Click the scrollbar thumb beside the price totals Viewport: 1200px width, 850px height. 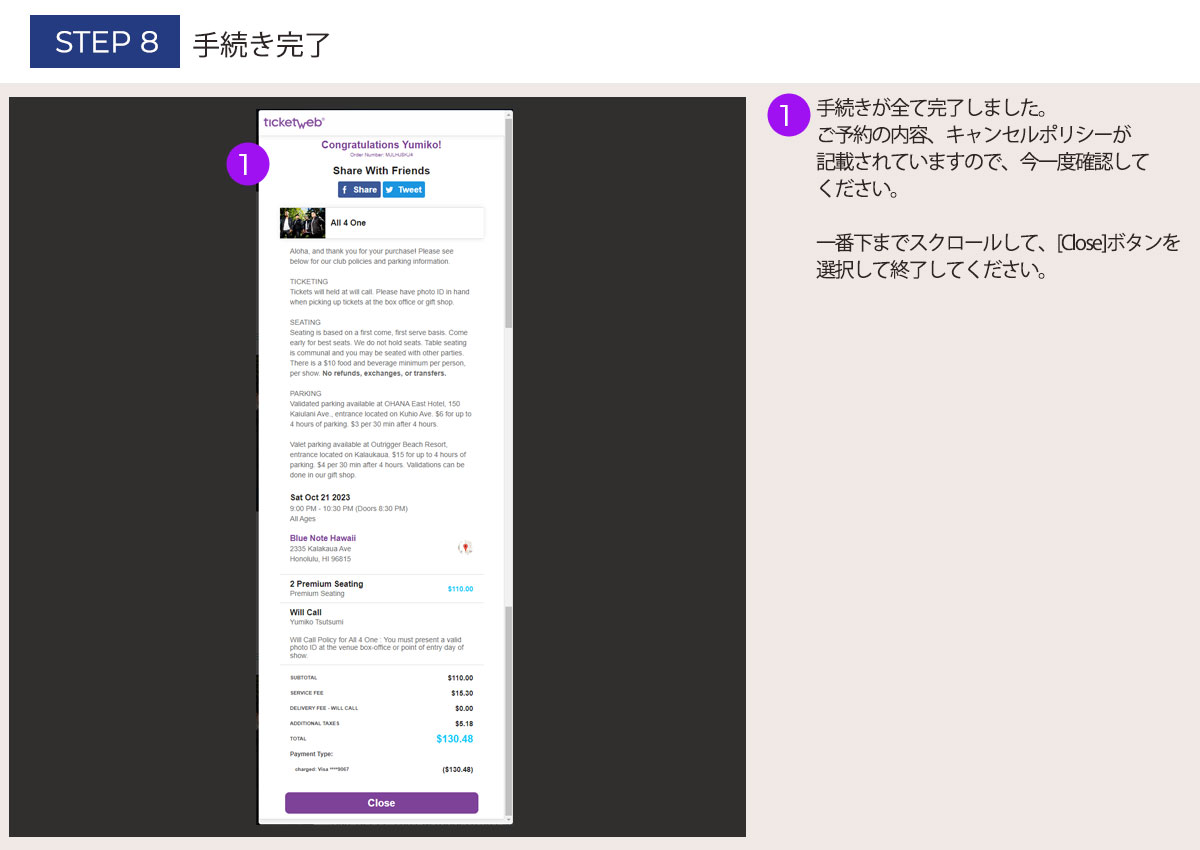click(x=508, y=710)
